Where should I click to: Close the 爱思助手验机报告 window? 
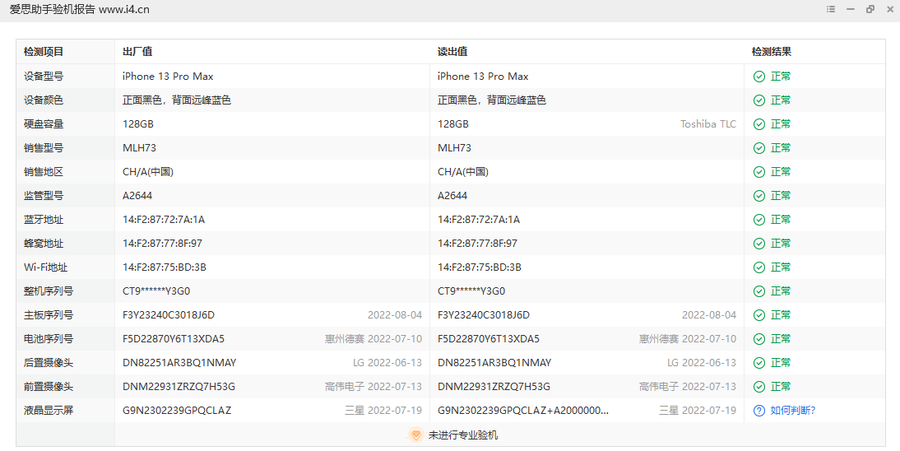tap(890, 9)
